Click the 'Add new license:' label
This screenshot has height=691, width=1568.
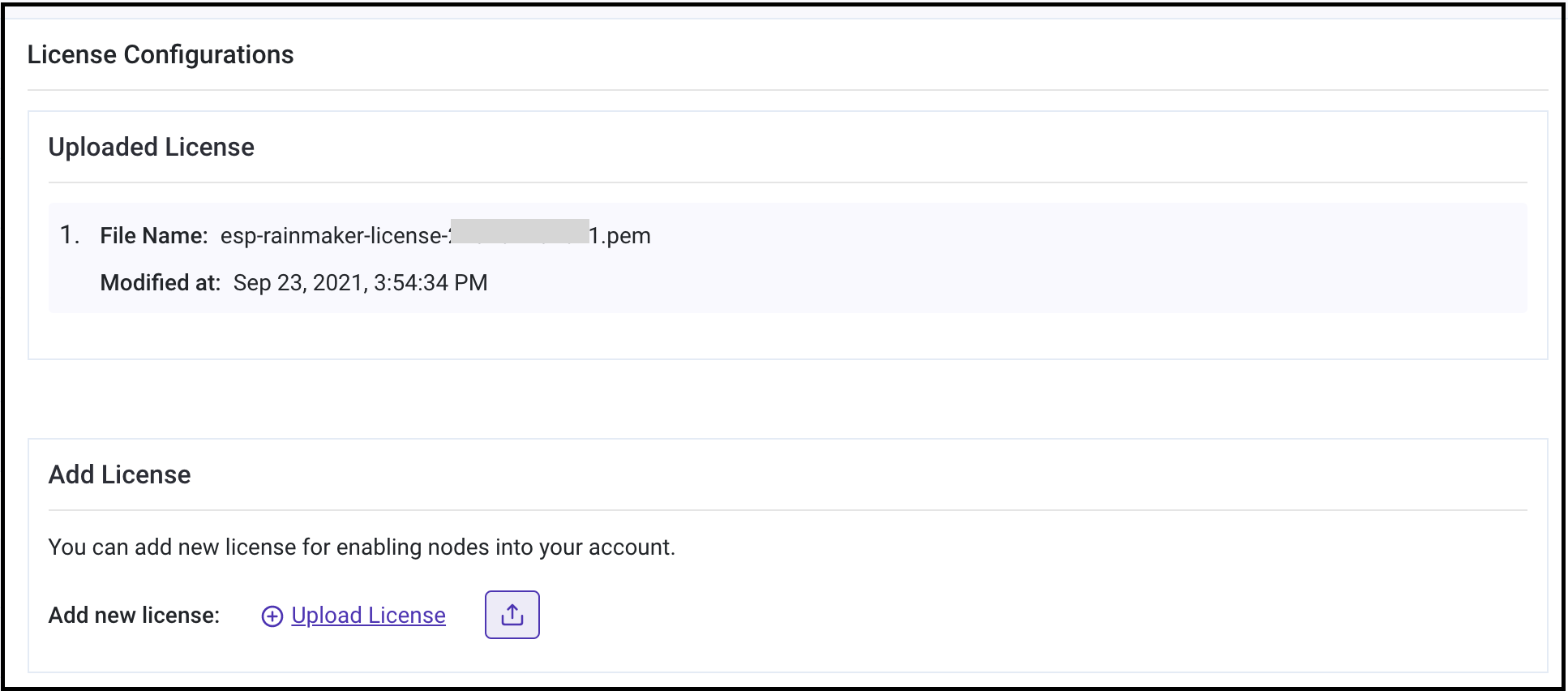tap(134, 616)
